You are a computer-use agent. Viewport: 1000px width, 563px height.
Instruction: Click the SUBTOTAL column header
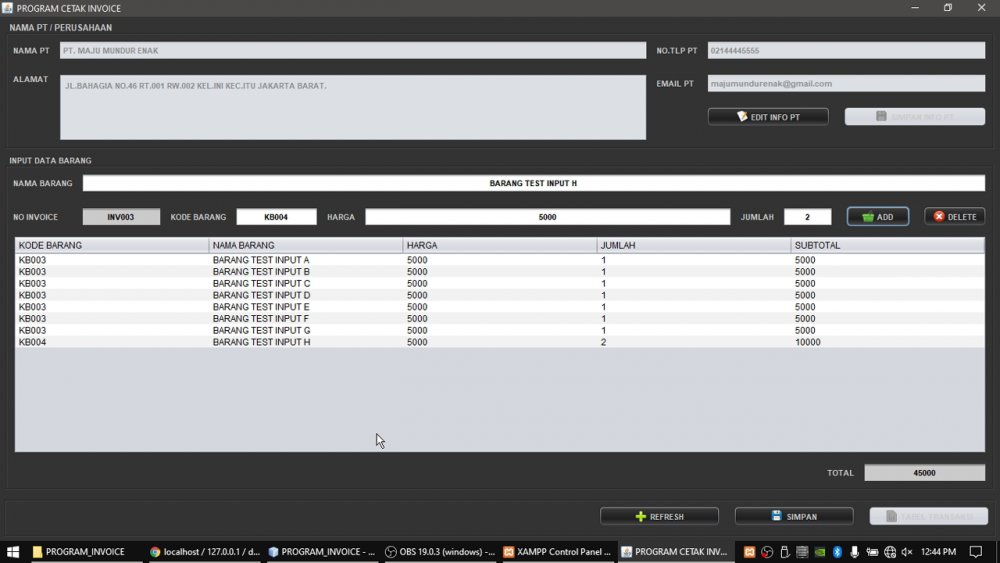point(886,245)
